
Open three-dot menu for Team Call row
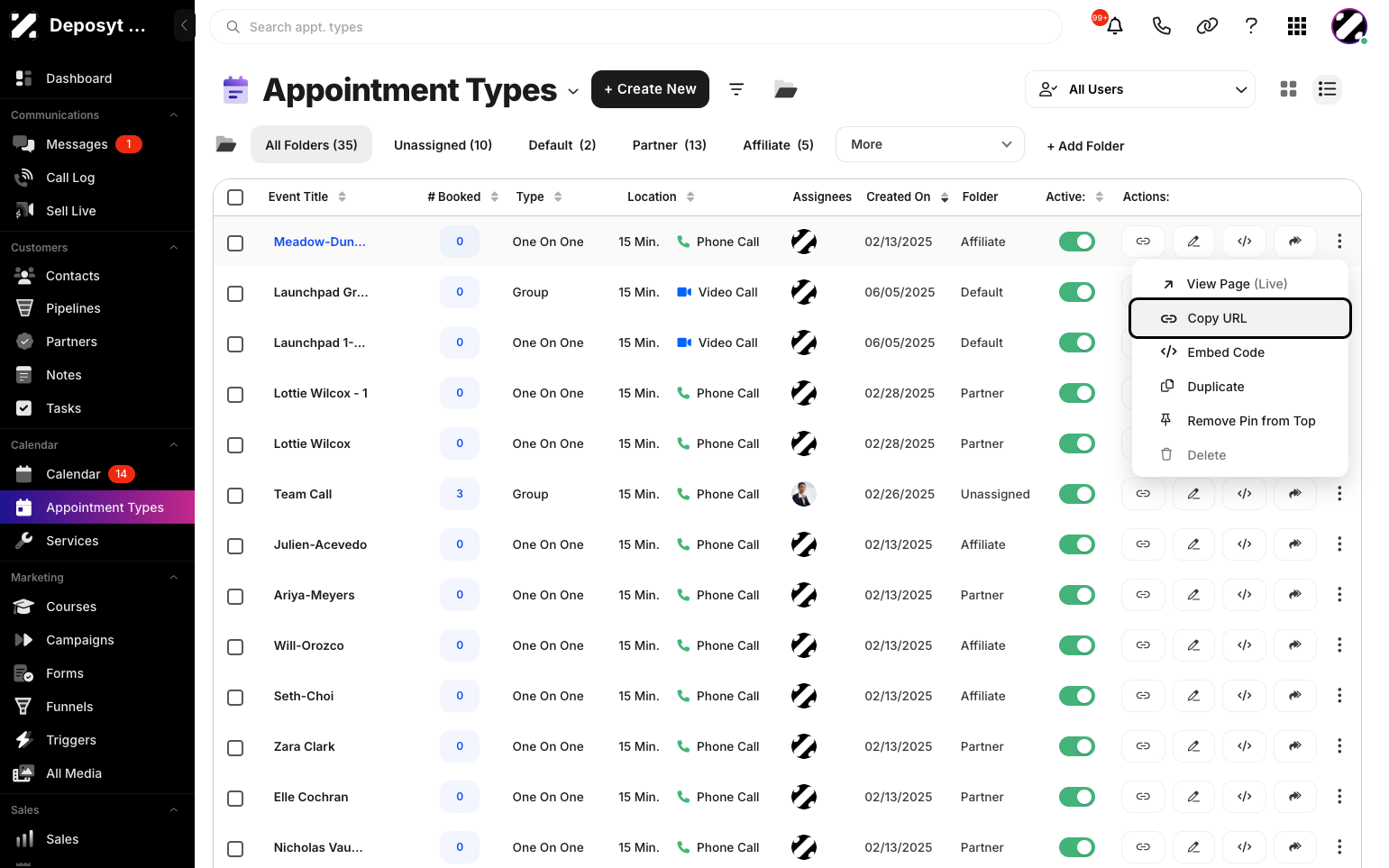[1339, 494]
